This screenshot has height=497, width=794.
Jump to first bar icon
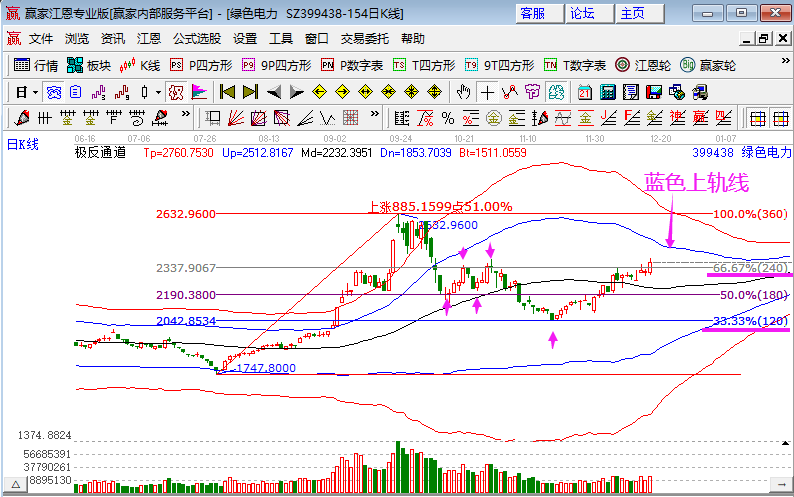pyautogui.click(x=227, y=92)
